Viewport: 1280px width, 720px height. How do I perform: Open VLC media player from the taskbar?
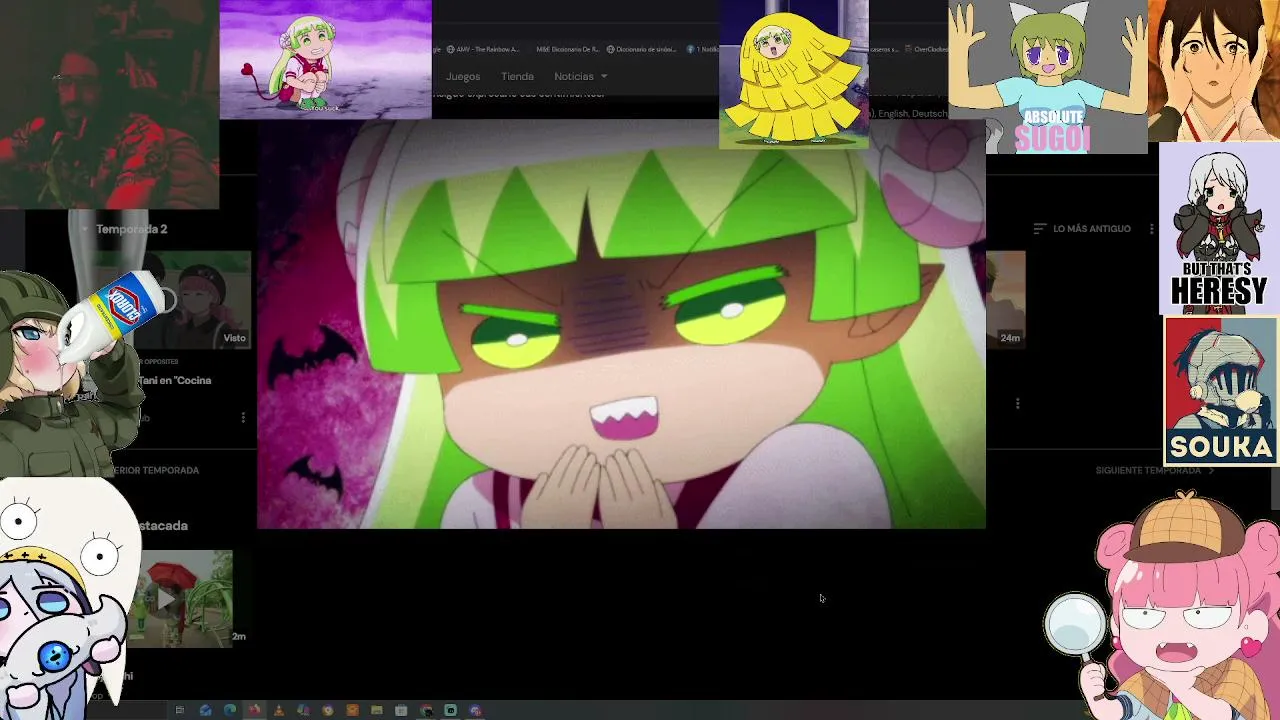[x=279, y=710]
